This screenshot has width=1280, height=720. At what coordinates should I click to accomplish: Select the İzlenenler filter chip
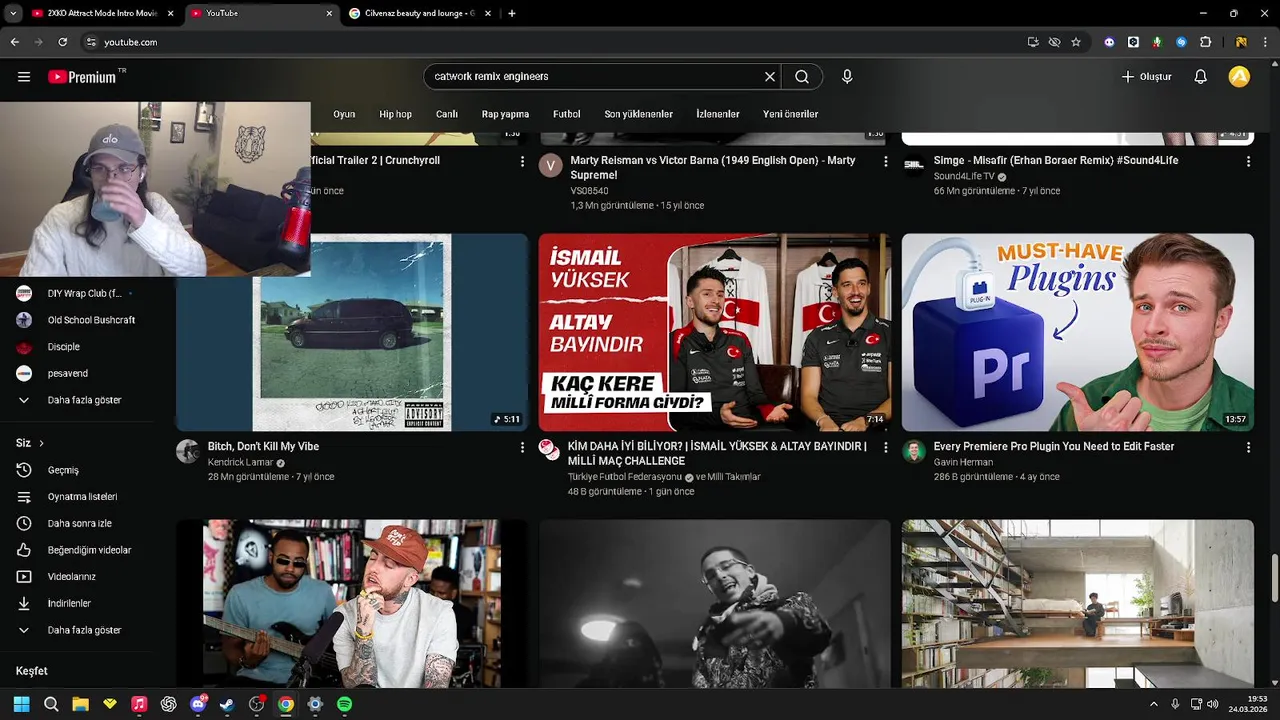tap(718, 114)
